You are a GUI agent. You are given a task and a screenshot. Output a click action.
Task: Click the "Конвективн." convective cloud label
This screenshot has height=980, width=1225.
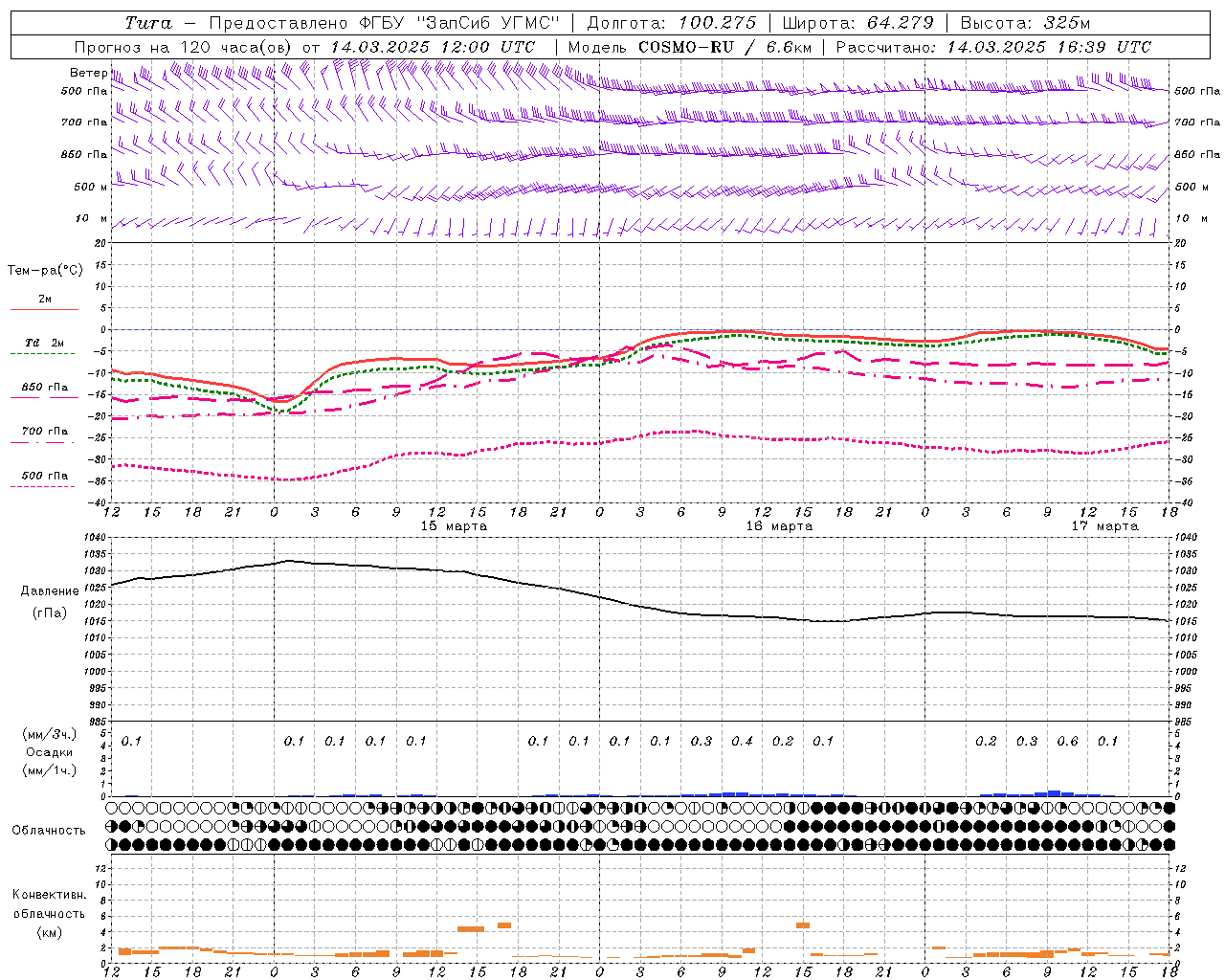[x=49, y=895]
